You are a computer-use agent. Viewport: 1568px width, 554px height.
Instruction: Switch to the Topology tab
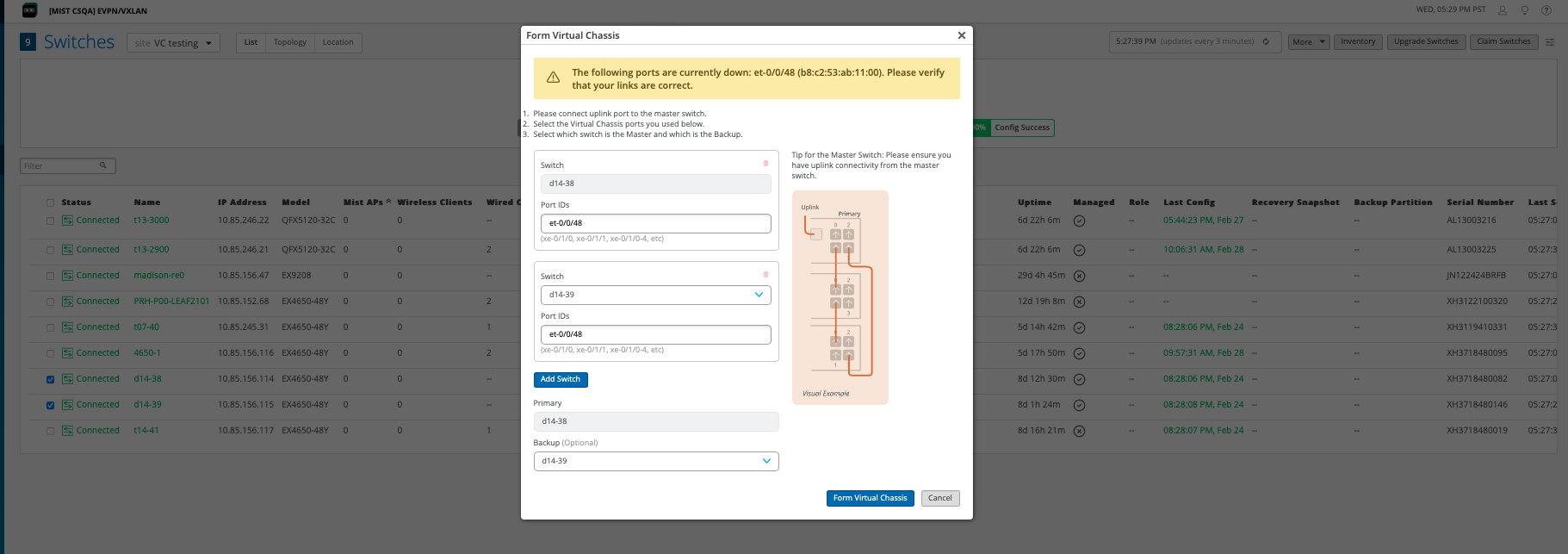289,42
